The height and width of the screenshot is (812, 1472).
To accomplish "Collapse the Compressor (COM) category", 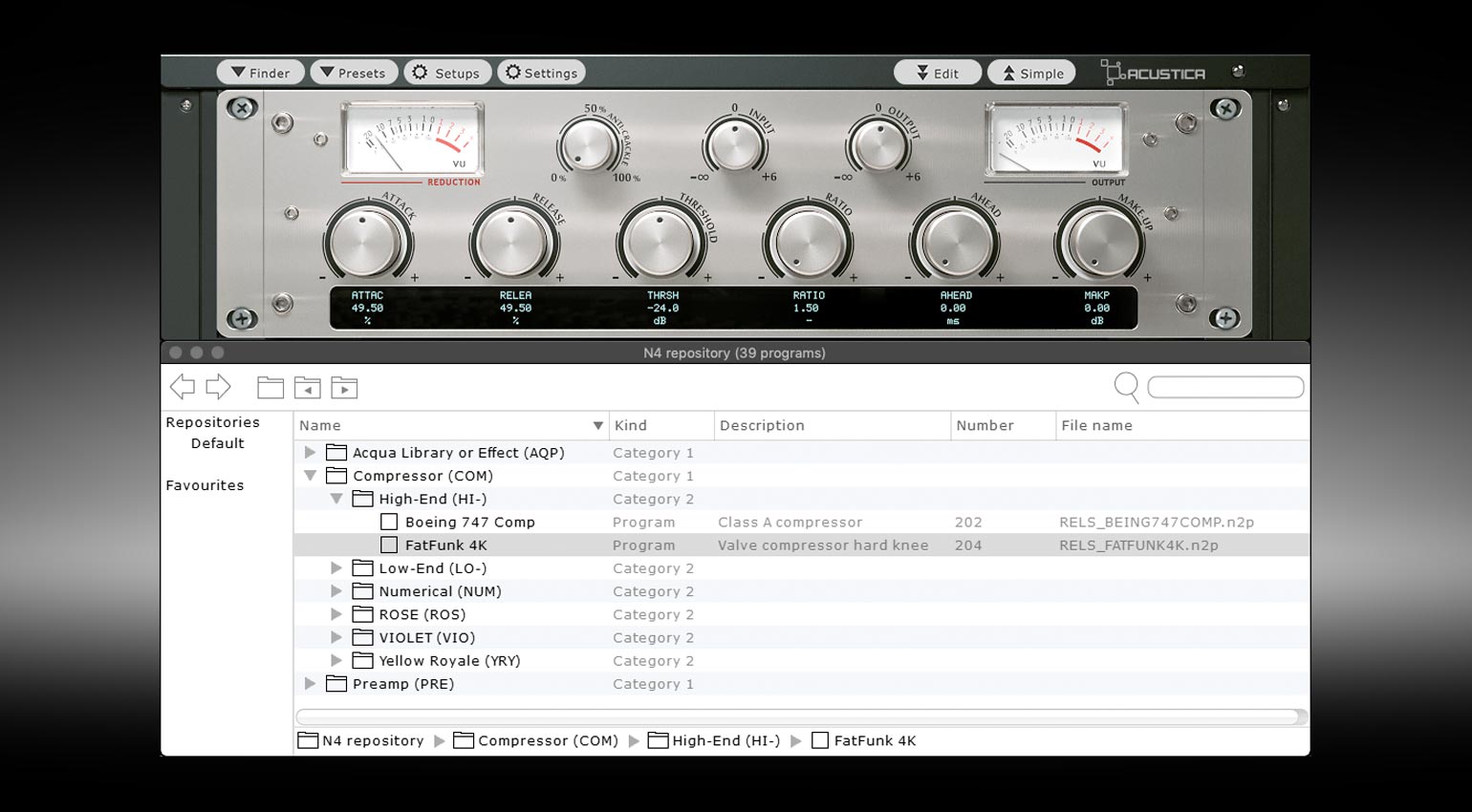I will 310,476.
